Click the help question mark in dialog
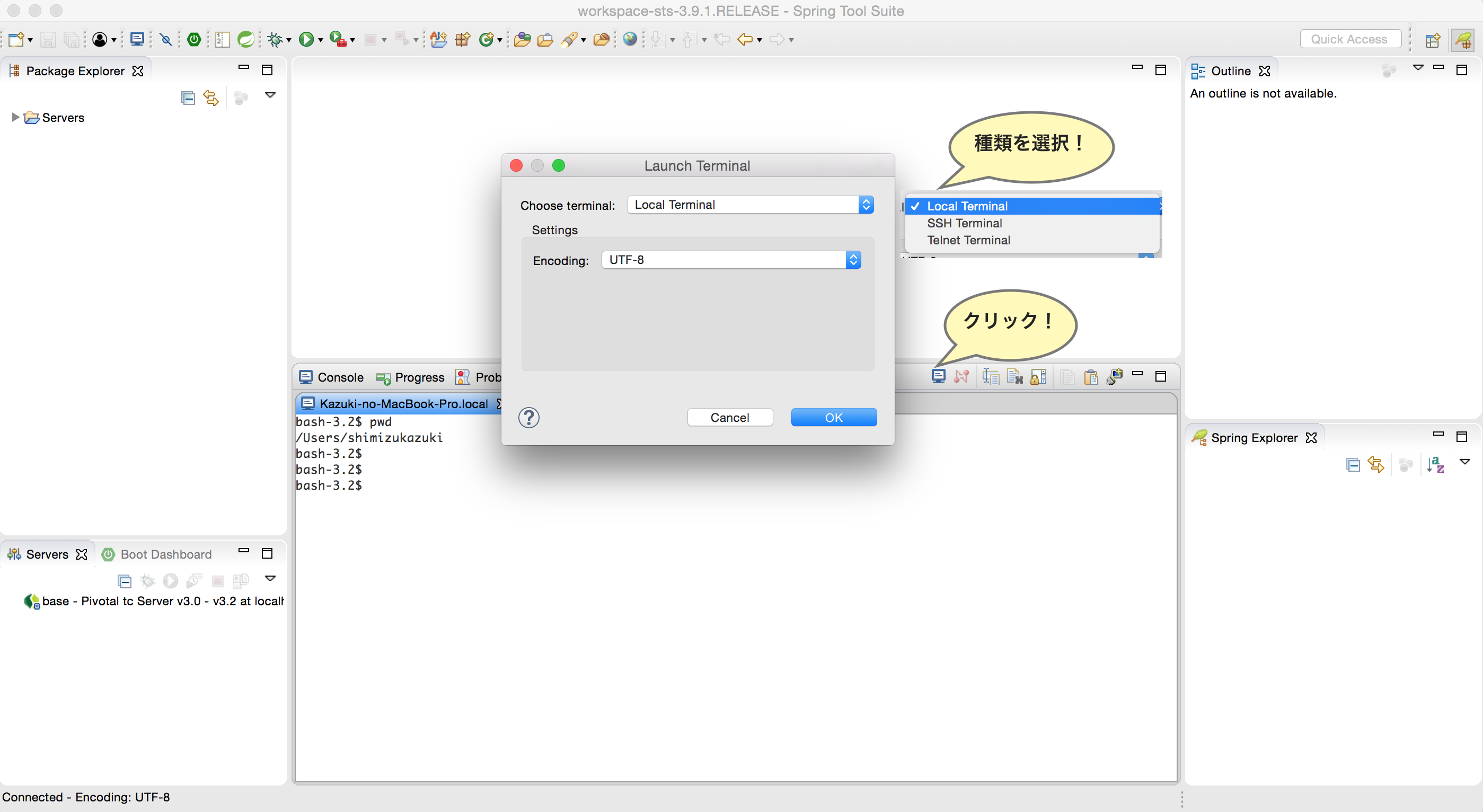Image resolution: width=1483 pixels, height=812 pixels. click(528, 418)
